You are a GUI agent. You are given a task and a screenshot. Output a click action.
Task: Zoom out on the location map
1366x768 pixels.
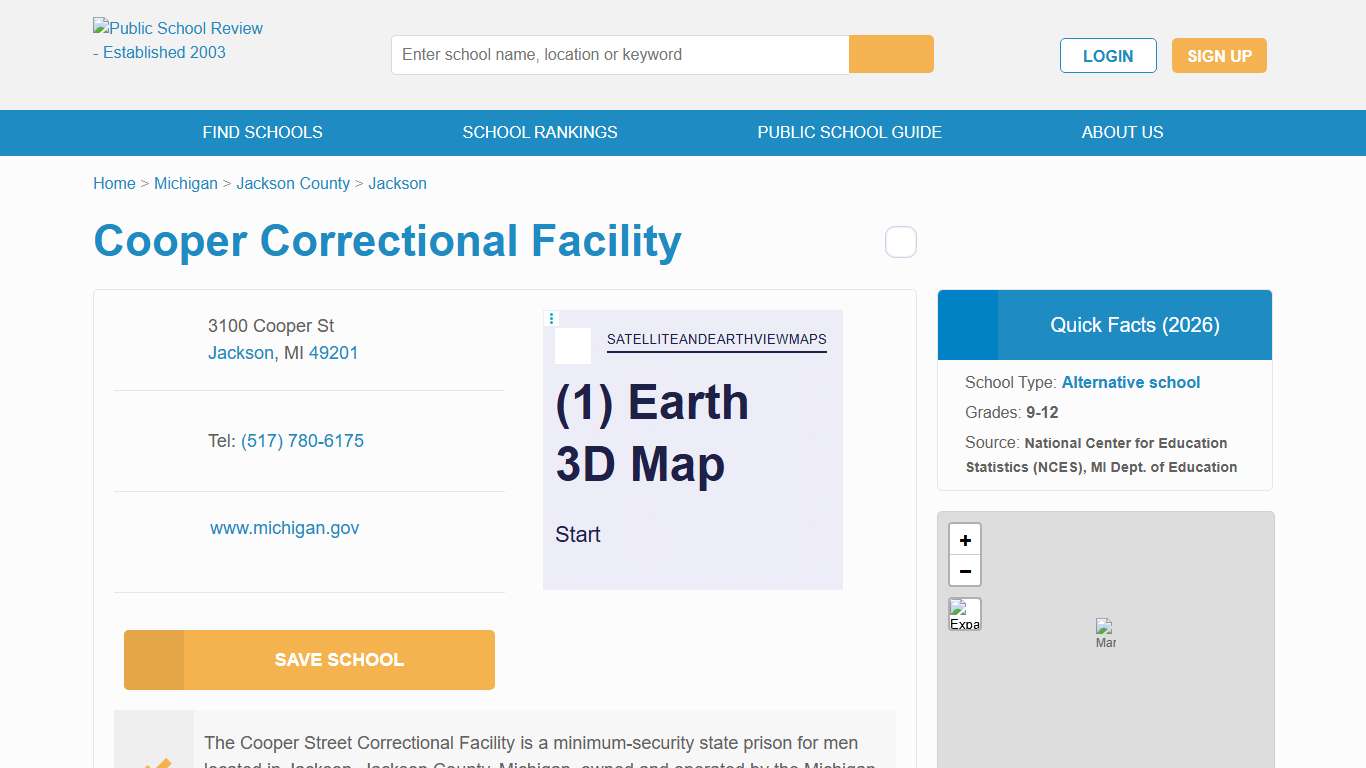[x=964, y=571]
